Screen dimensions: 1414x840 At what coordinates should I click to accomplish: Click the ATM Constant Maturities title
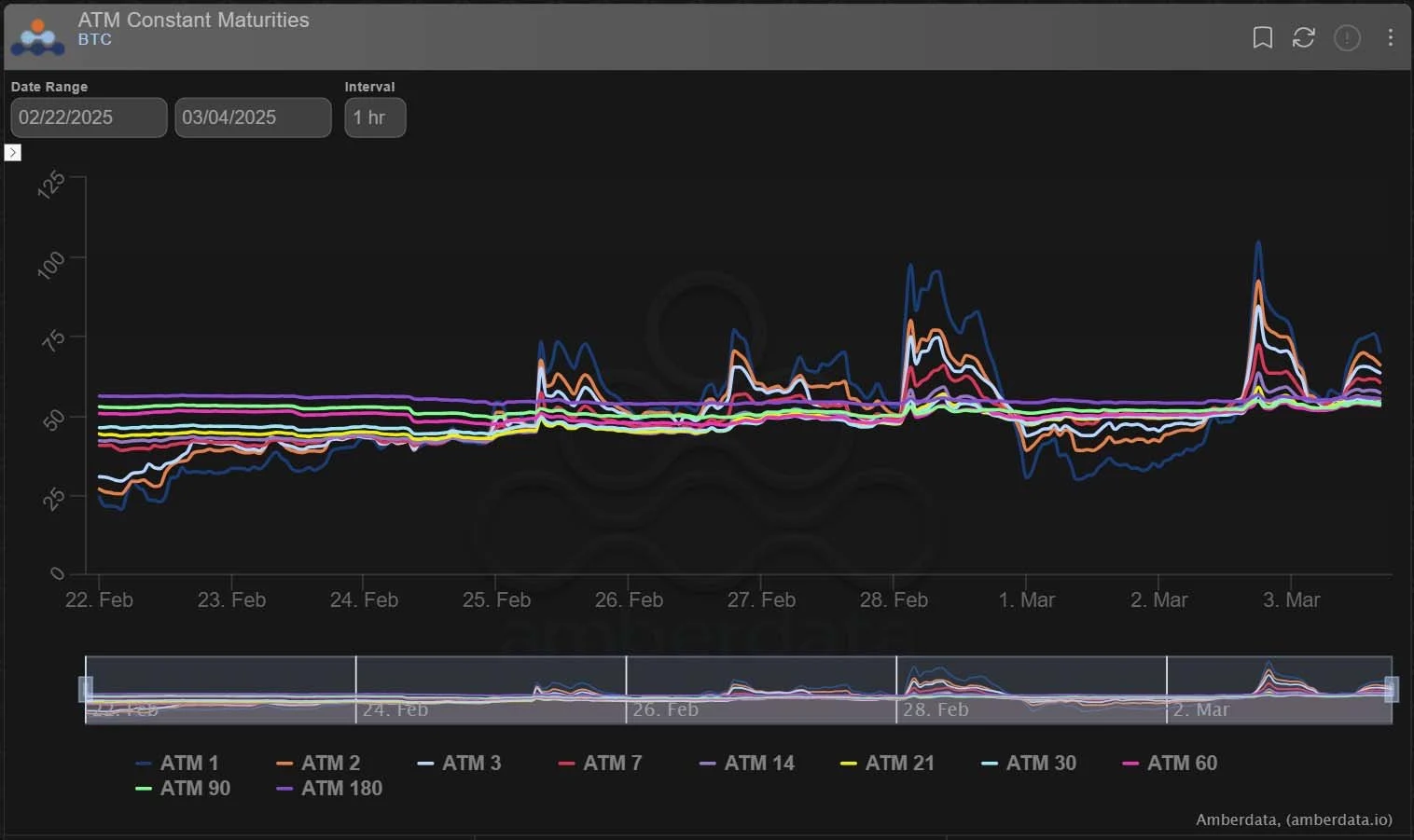pos(193,20)
